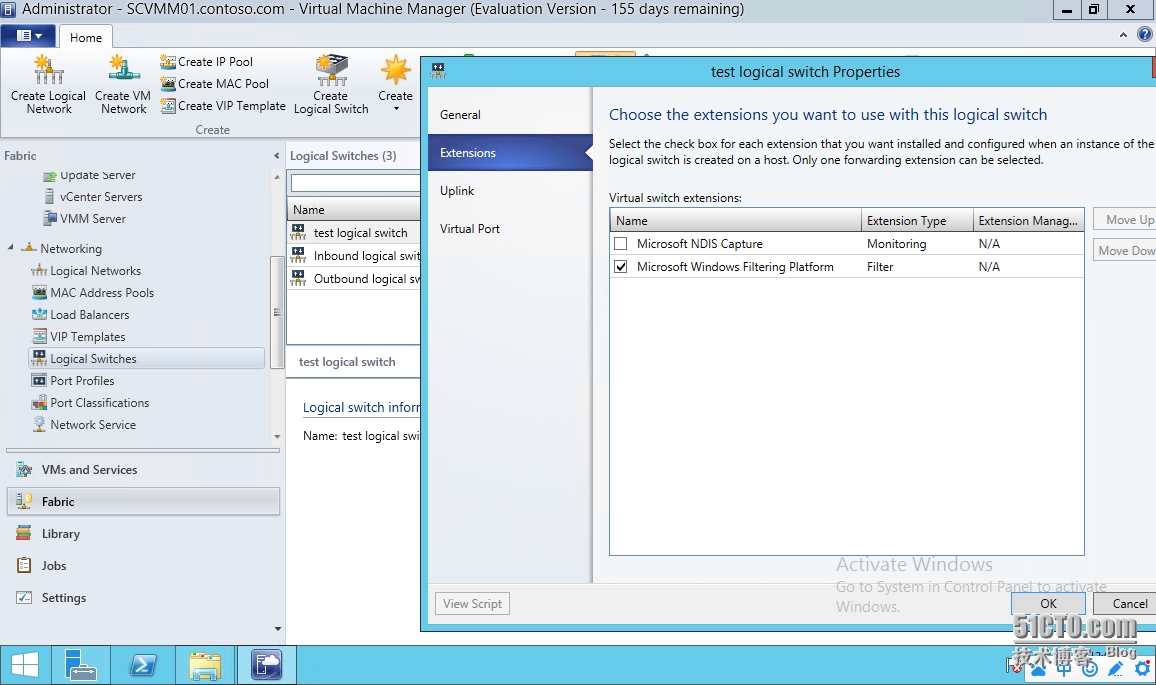Open the Settings workspace
This screenshot has width=1156, height=685.
143,598
